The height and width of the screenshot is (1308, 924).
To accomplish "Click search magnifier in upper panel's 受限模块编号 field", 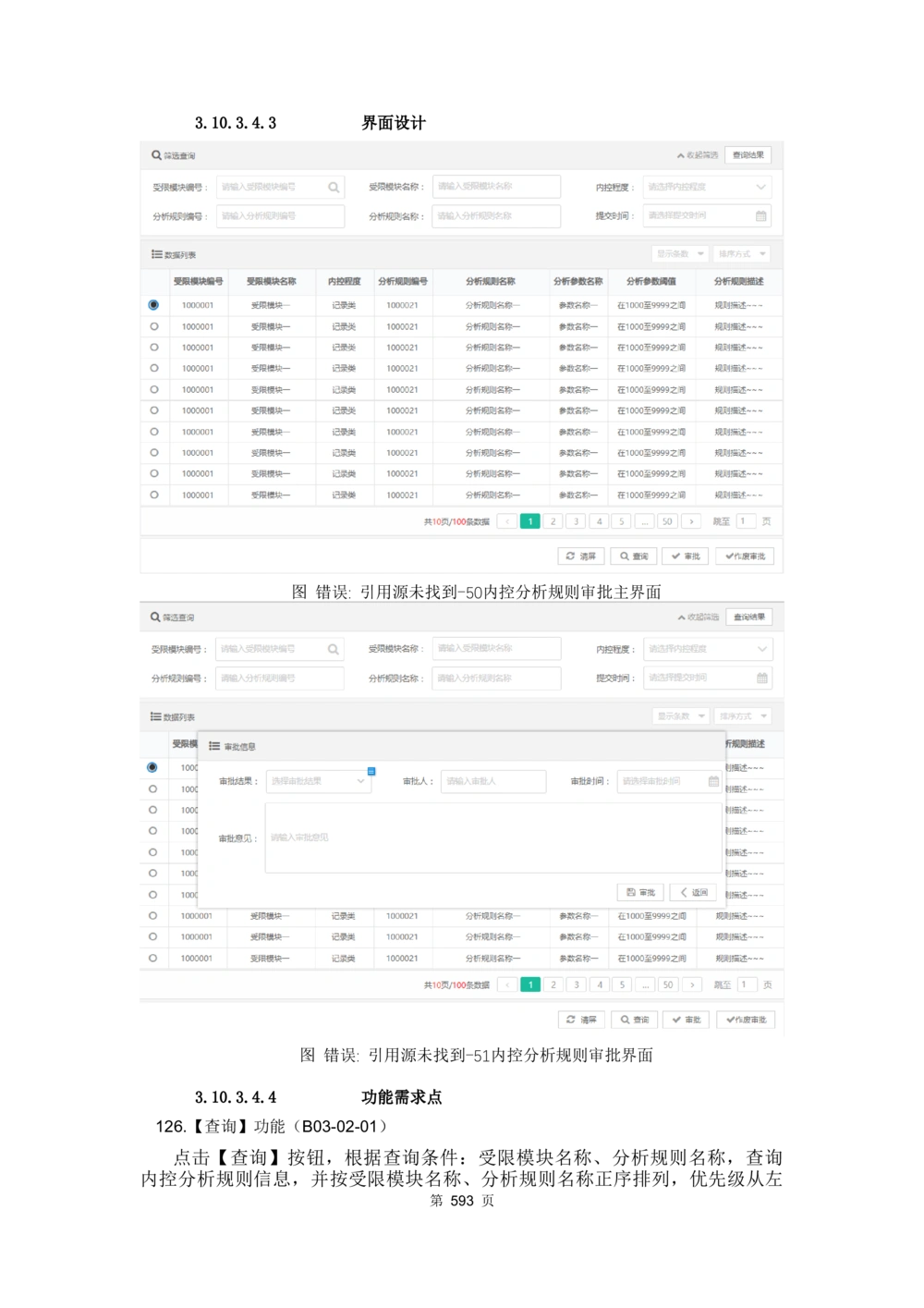I will (x=334, y=188).
